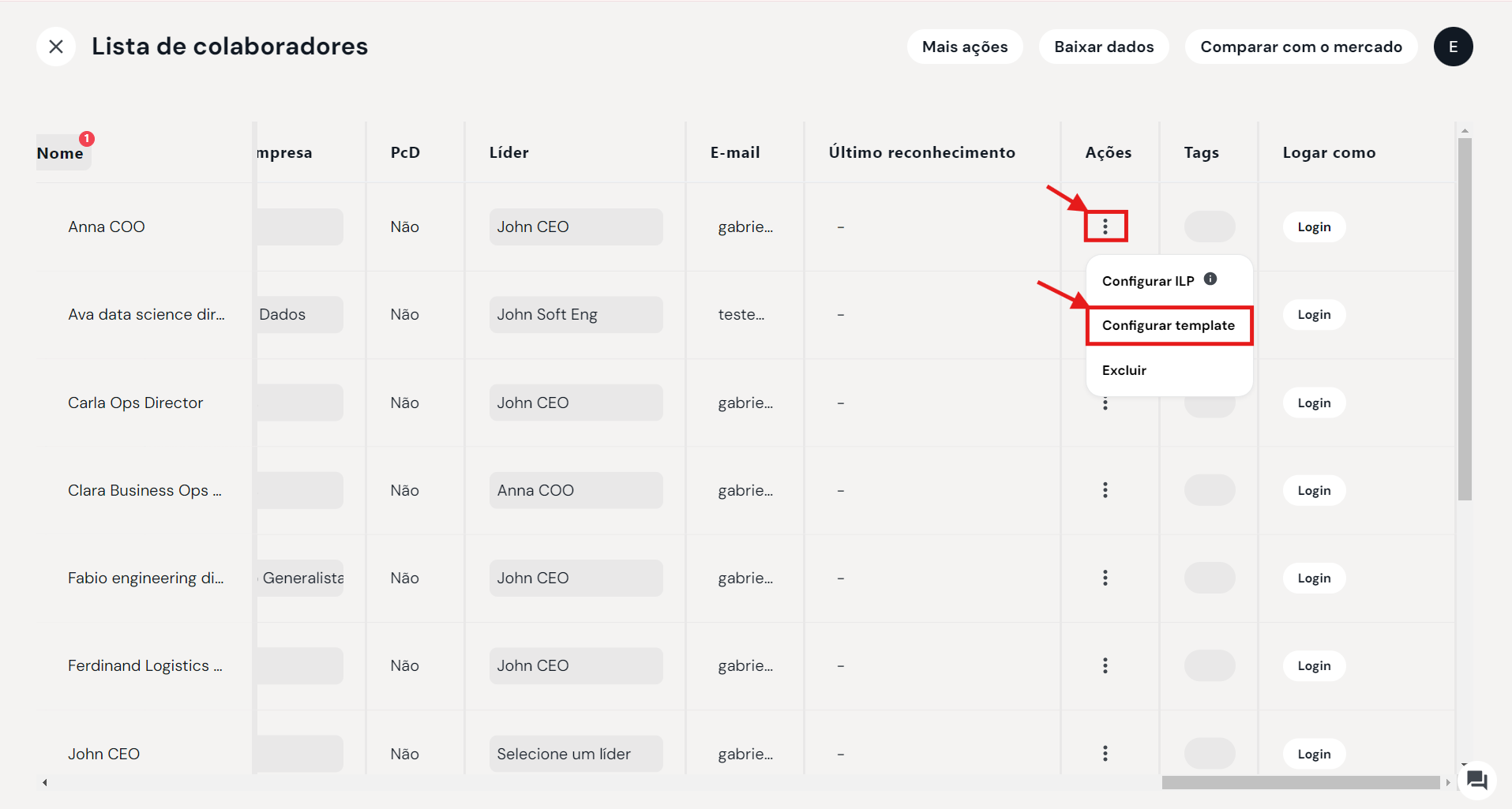Open the actions kebab menu for Fabio engineering
This screenshot has width=1512, height=809.
coord(1105,578)
